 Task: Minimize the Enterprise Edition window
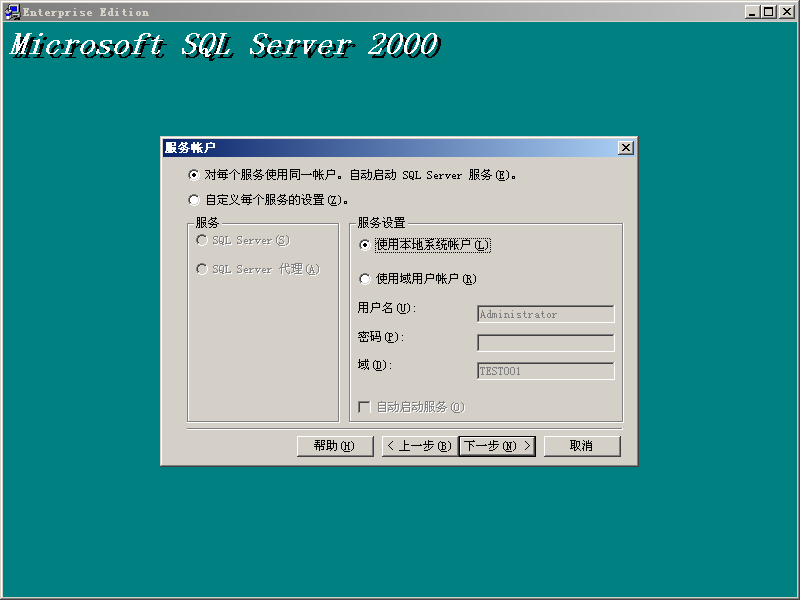point(752,12)
